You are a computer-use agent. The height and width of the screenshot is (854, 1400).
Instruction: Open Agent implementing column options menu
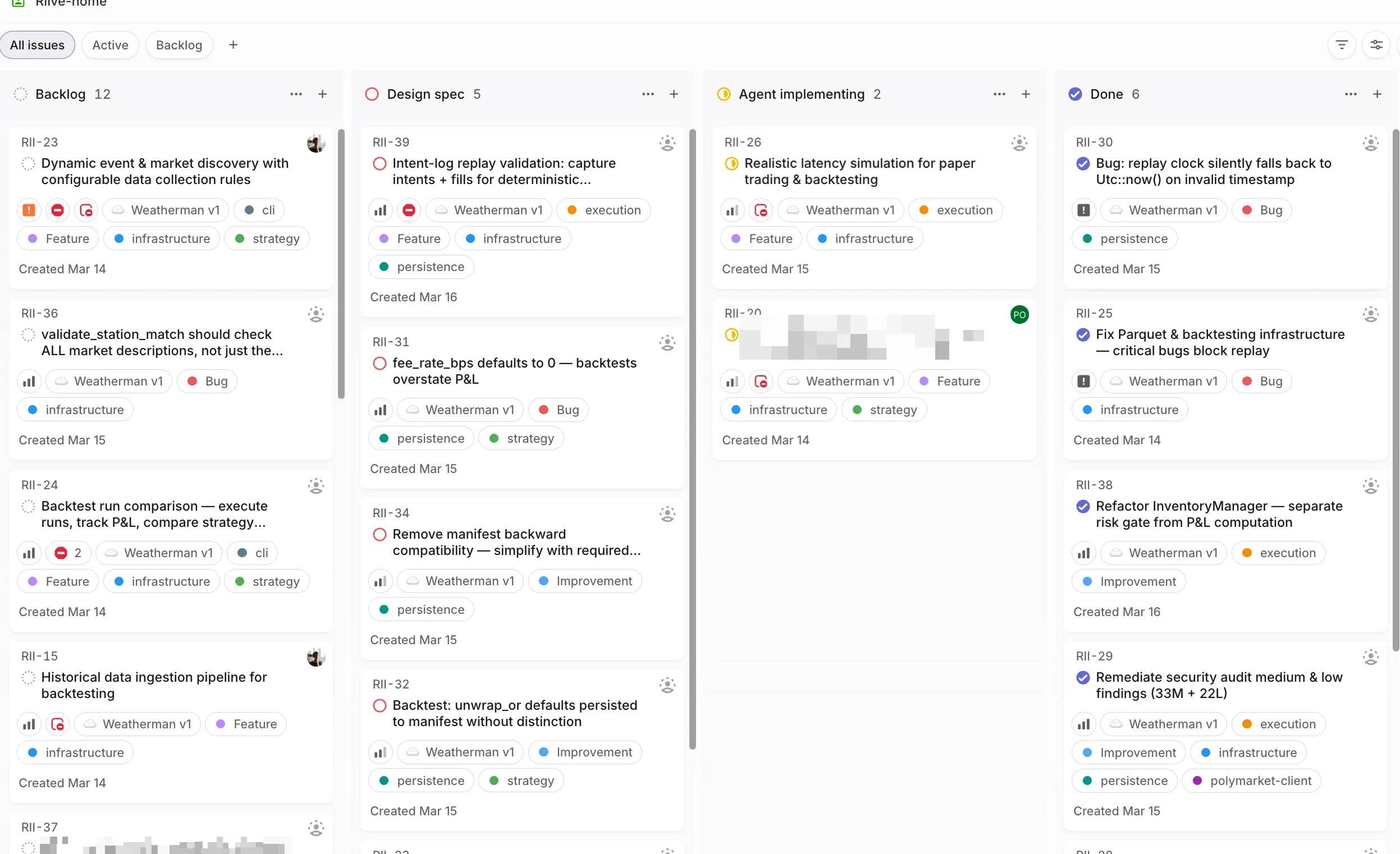coord(999,94)
